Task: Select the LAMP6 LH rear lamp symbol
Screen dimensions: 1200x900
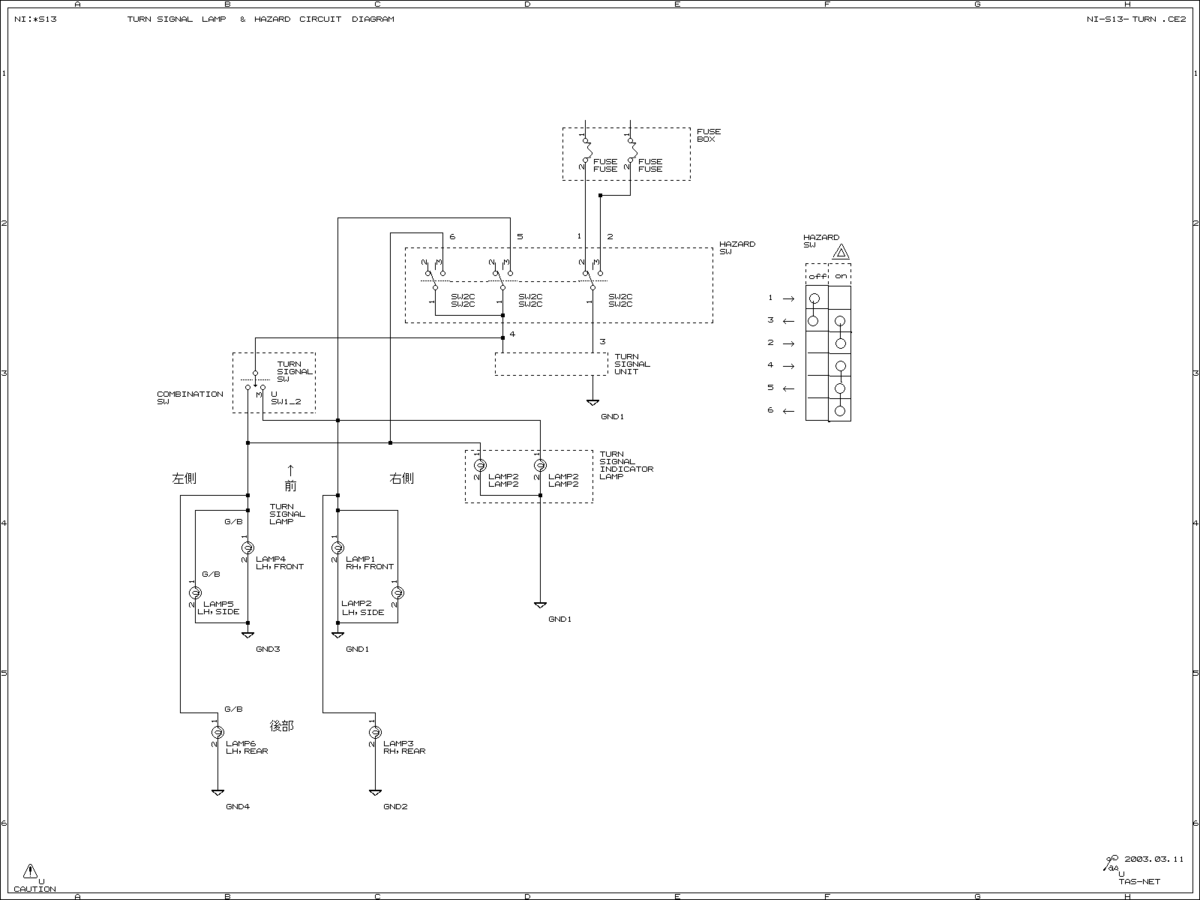Action: 217,733
